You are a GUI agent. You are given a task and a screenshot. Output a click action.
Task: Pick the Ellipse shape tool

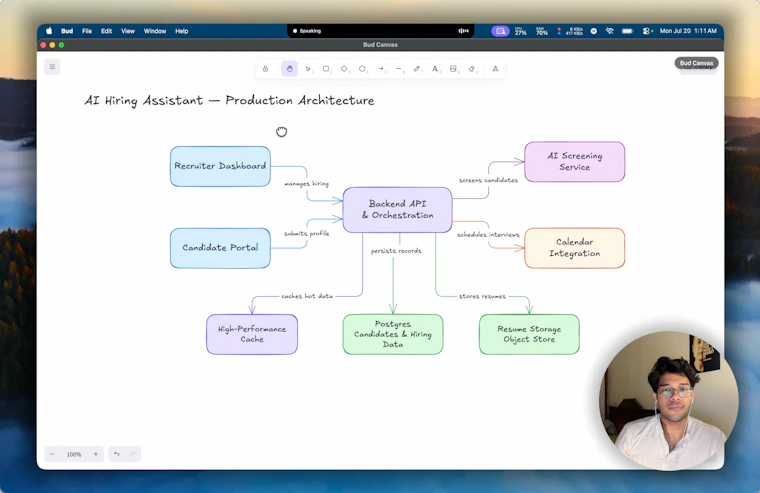point(362,69)
